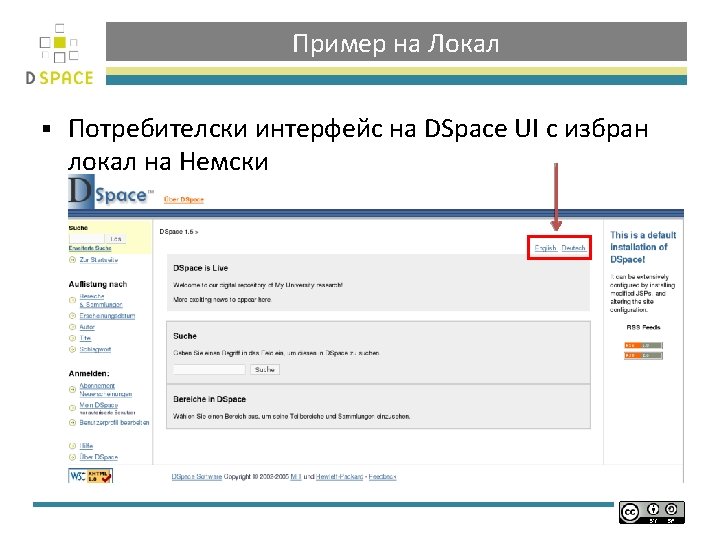Screen dimensions: 720x540
Task: Click the slide title 'Пример на Локал'
Action: click(396, 44)
